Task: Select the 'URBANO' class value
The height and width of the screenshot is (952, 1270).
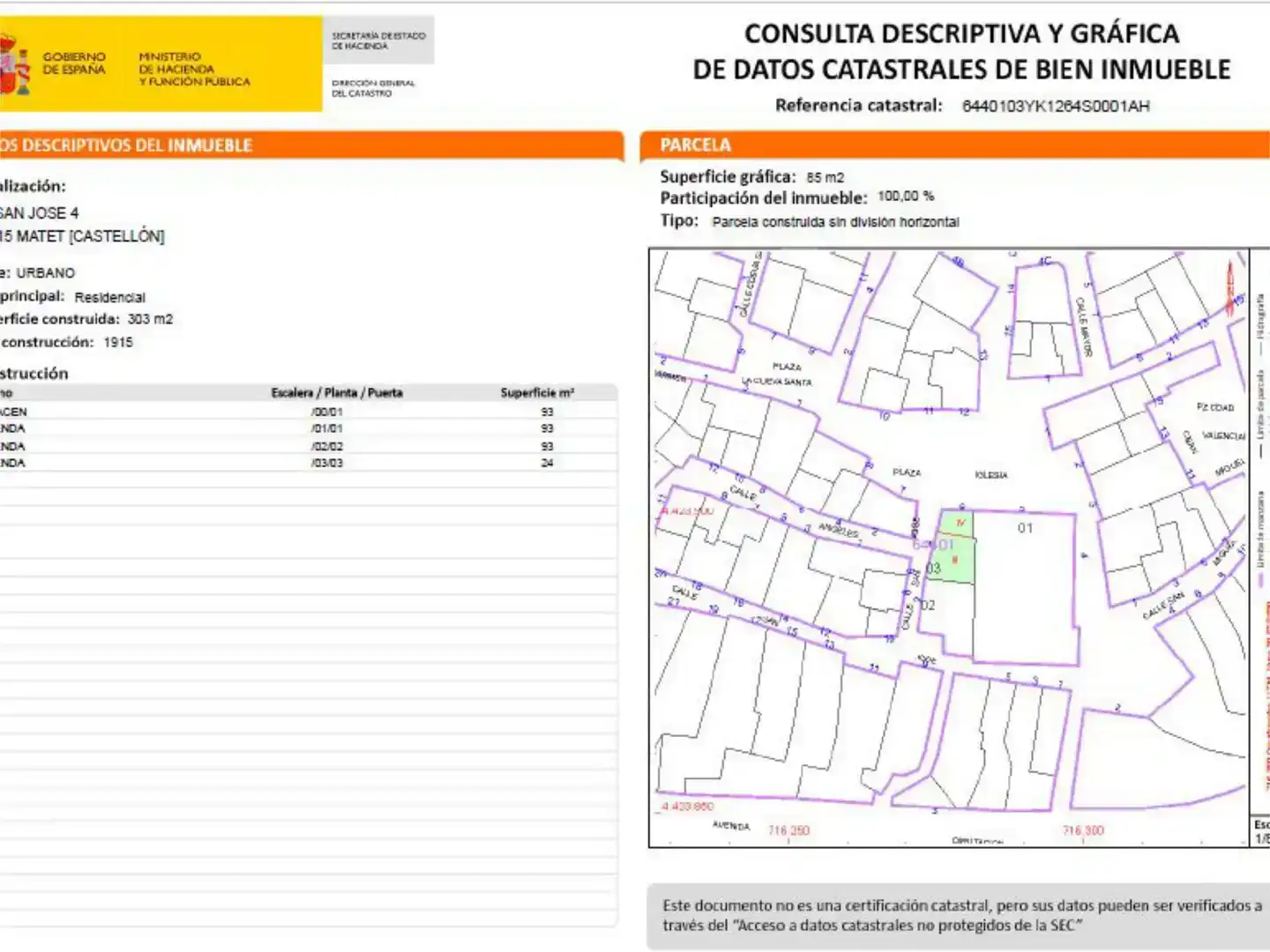Action: pyautogui.click(x=46, y=273)
